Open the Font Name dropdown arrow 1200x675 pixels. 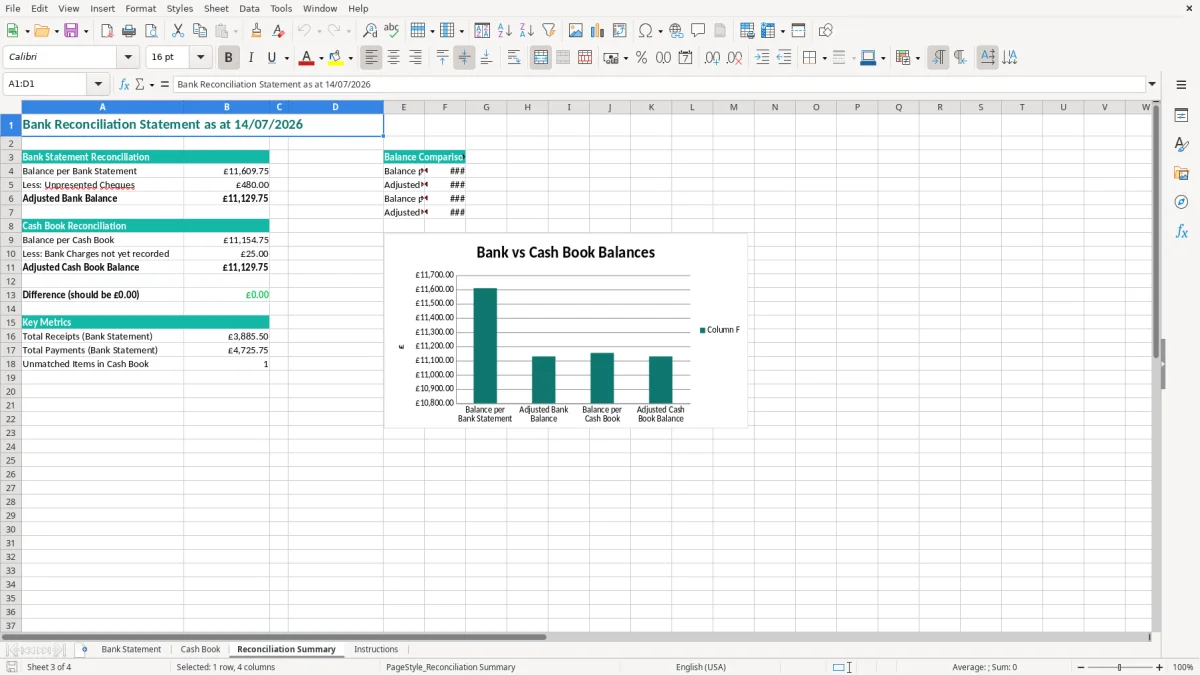point(129,58)
